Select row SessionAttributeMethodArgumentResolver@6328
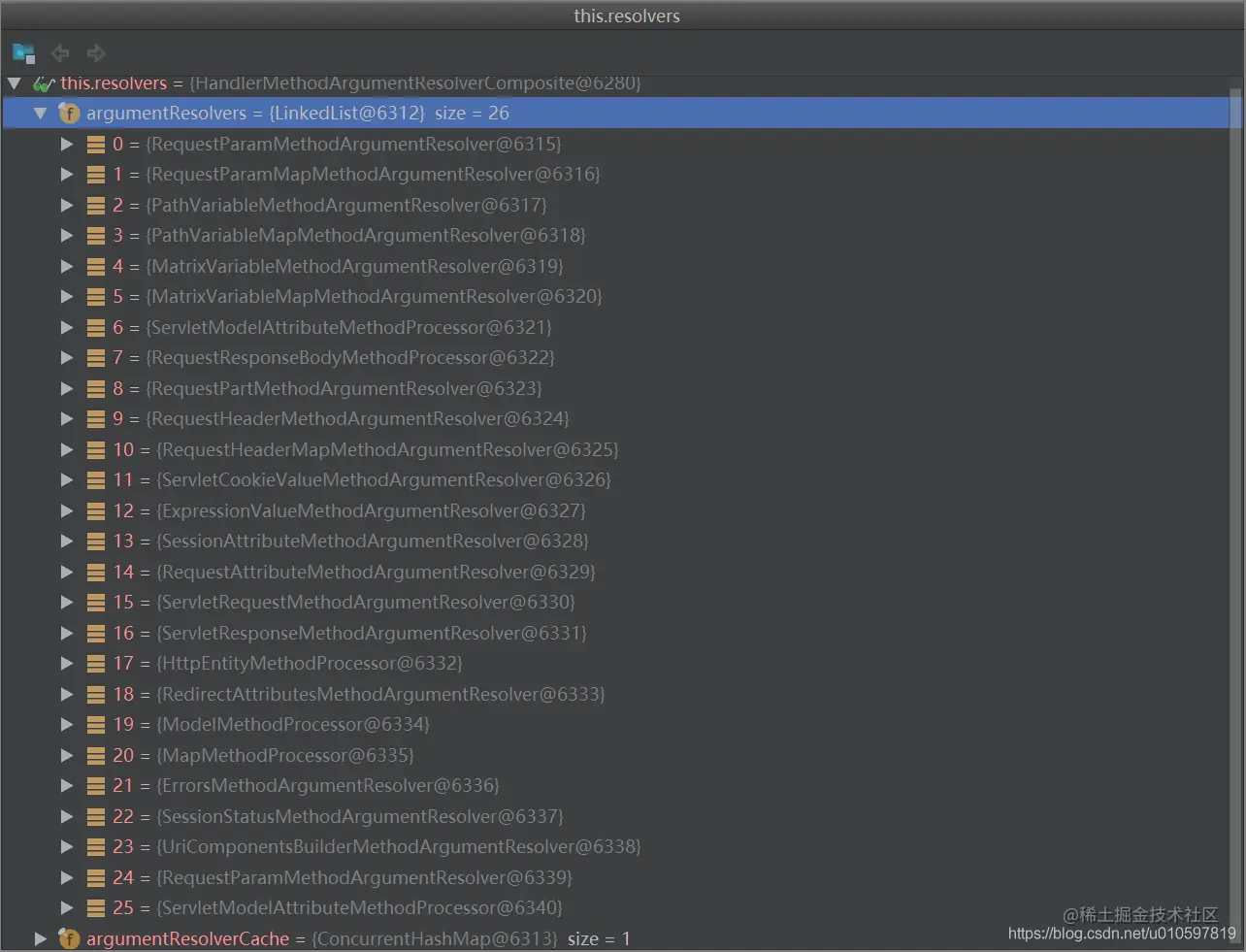 [615, 542]
